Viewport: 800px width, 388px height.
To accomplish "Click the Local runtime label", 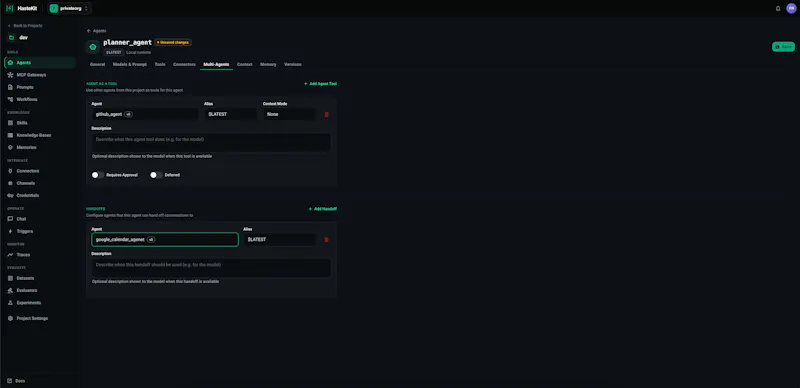I will click(x=139, y=52).
